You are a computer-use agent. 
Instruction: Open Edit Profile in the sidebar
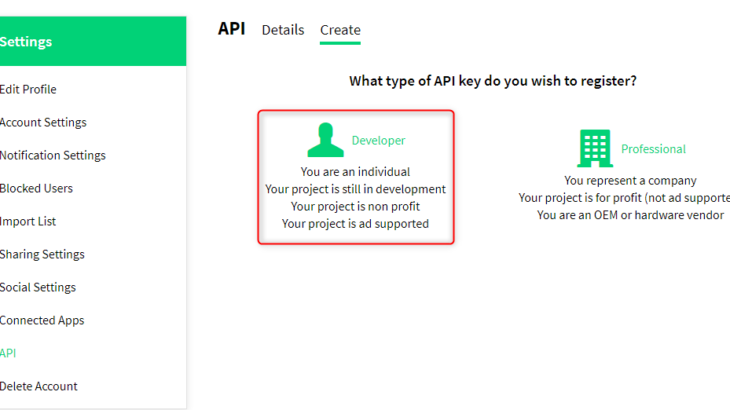(x=28, y=89)
